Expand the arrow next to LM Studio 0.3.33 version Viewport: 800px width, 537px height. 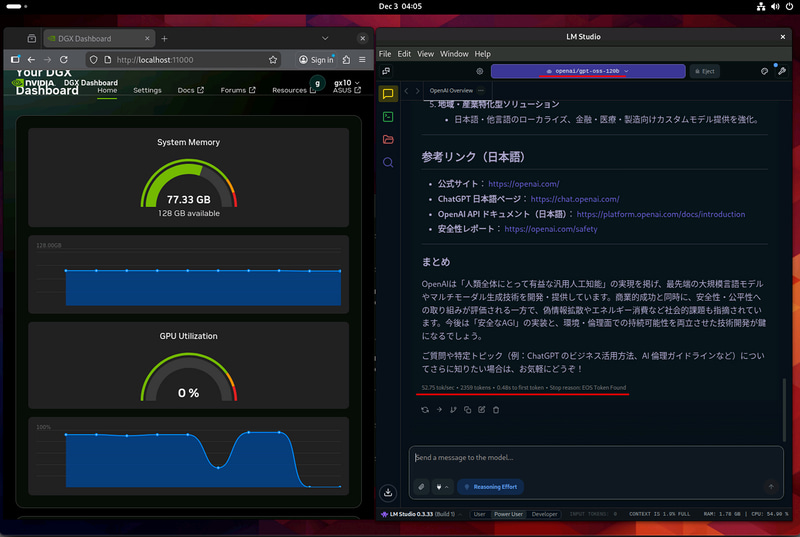tap(460, 514)
